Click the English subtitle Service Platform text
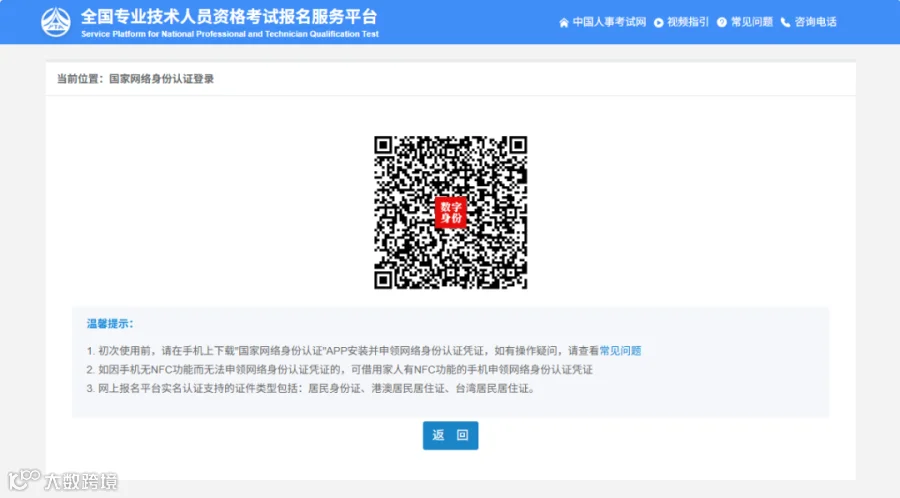The image size is (900, 498). click(230, 34)
